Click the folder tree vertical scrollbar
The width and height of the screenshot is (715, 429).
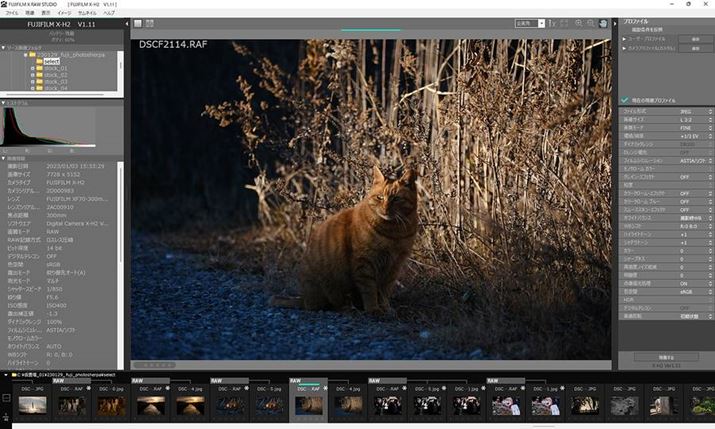(x=120, y=65)
